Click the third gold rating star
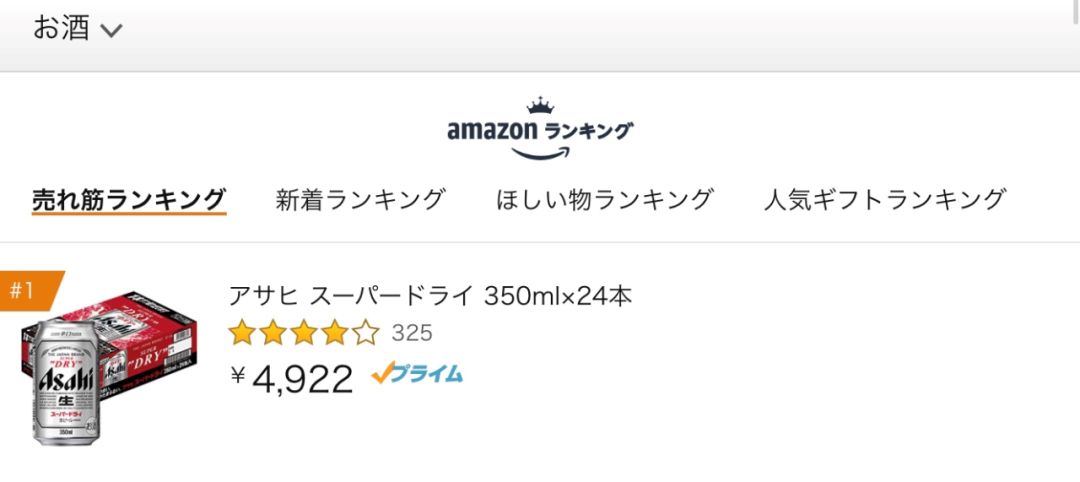The image size is (1080, 482). point(304,333)
